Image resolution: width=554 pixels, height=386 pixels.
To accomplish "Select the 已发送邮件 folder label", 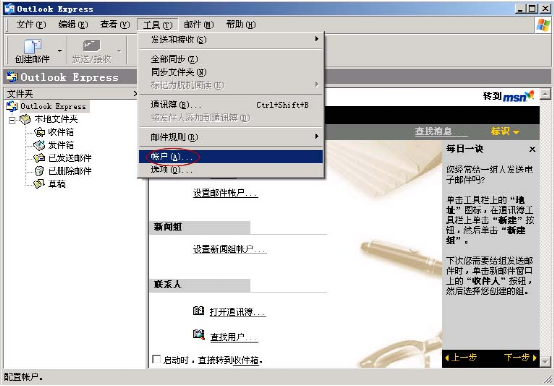I will 70,158.
